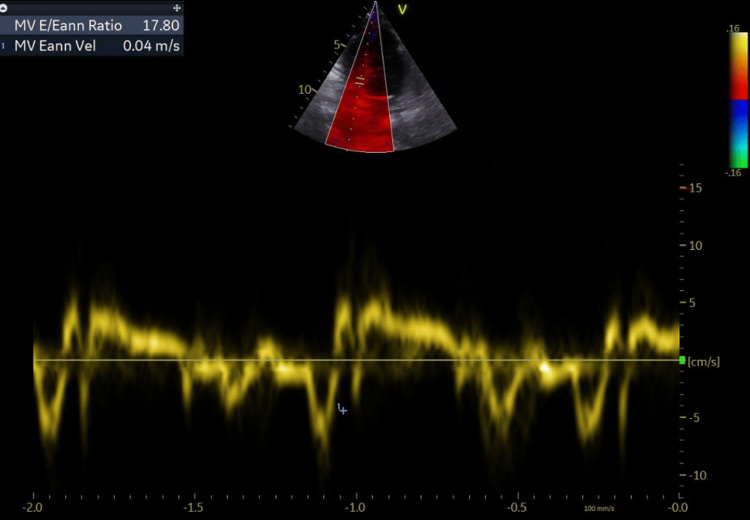
Task: Click the -.16 lower color scale value
Action: pos(733,173)
